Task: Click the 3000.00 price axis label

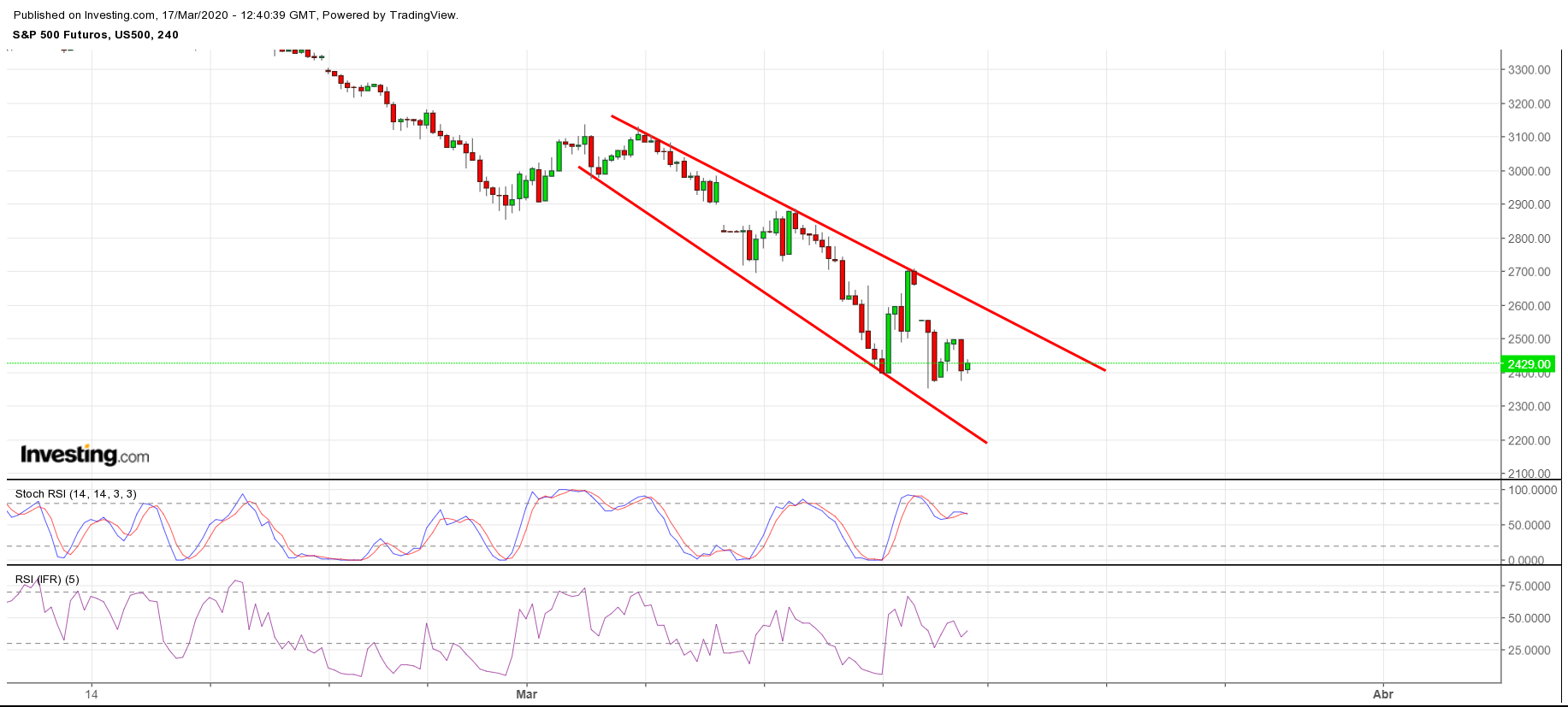Action: point(1529,171)
